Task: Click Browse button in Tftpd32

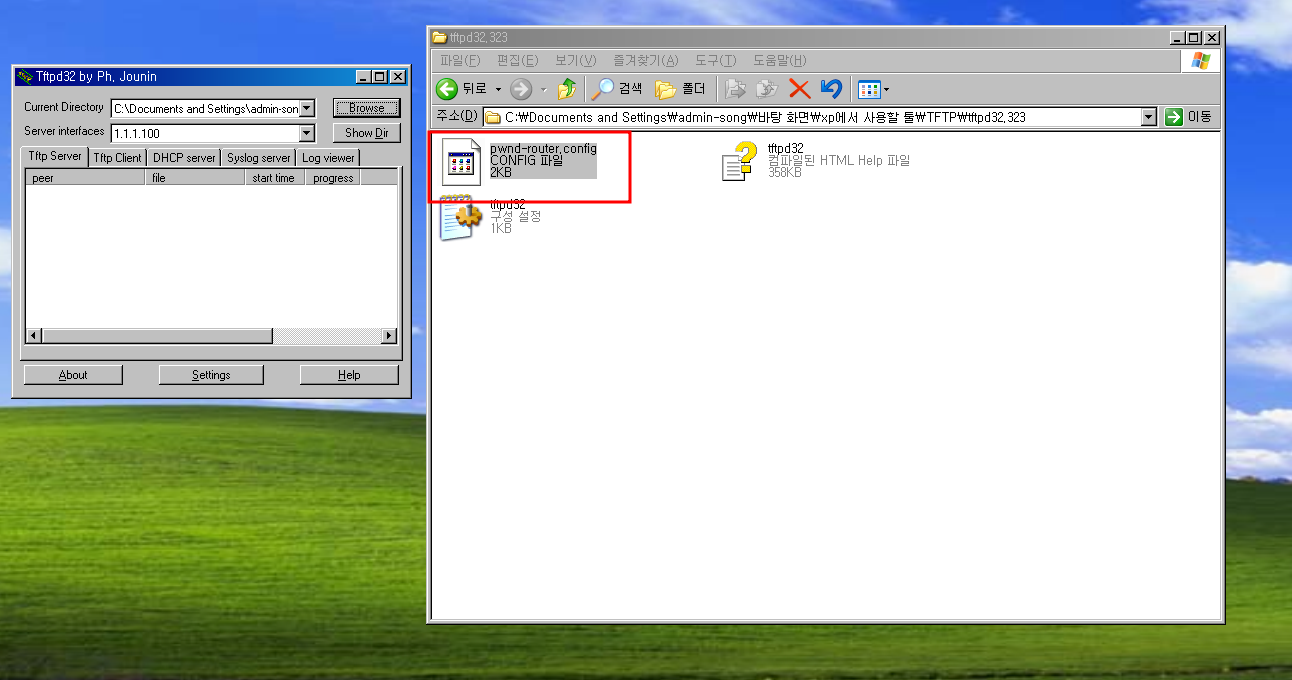Action: (367, 108)
